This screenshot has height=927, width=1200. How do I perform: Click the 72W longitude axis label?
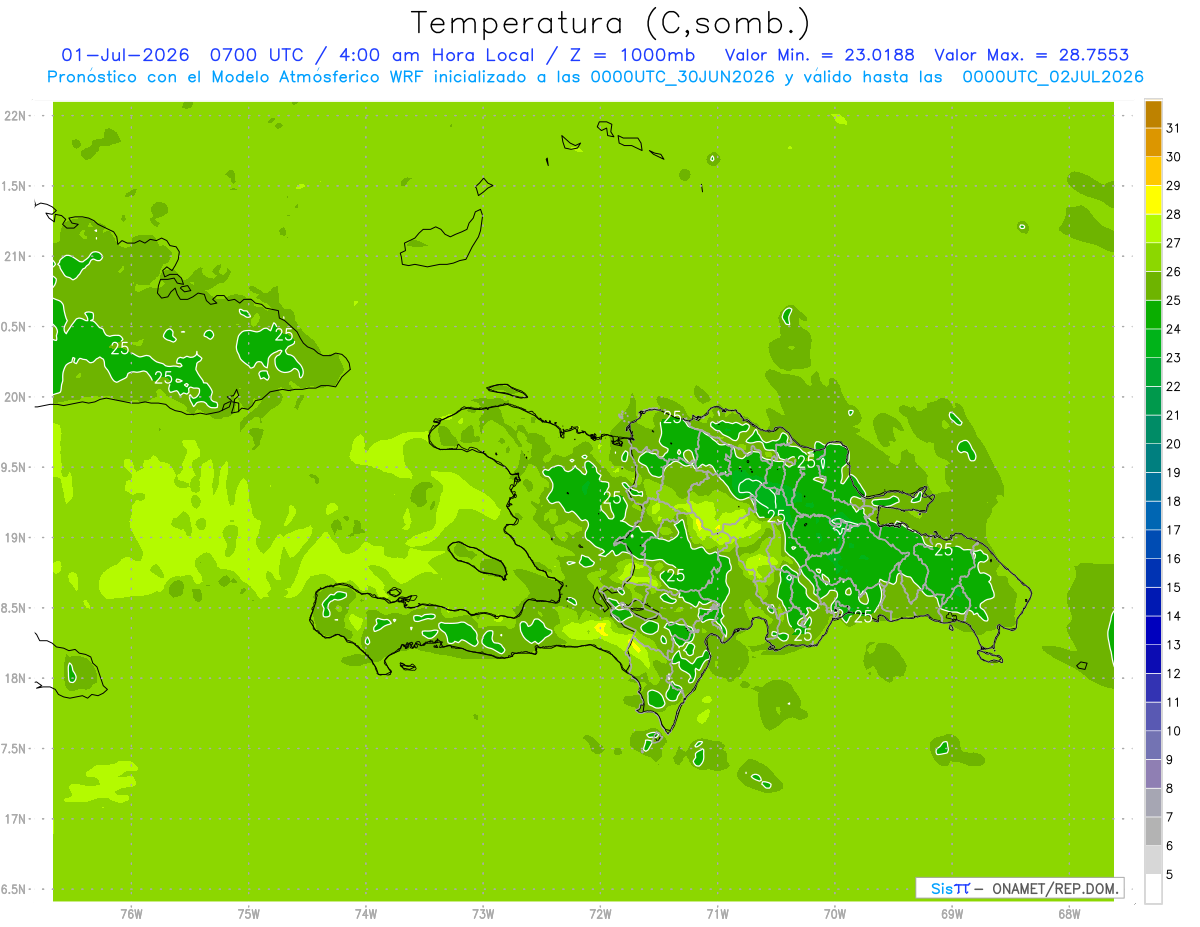[x=600, y=913]
